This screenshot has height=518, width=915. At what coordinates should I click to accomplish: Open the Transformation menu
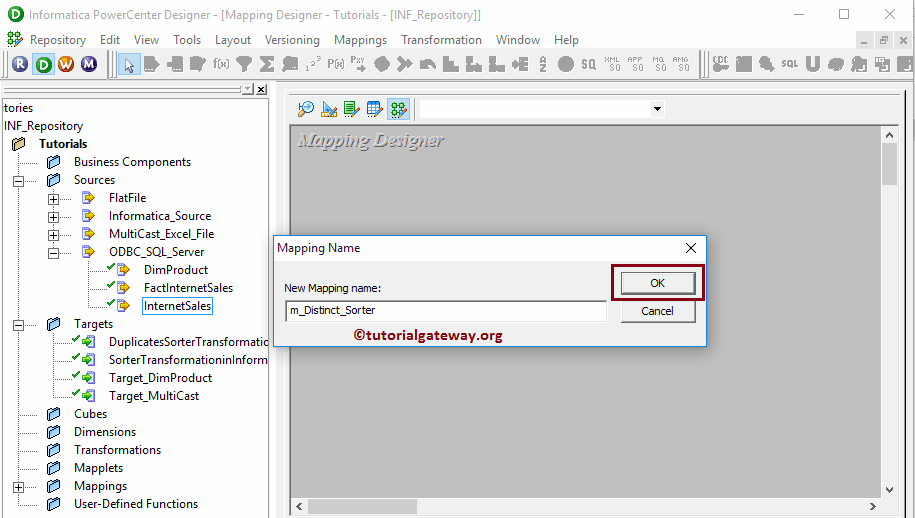pyautogui.click(x=441, y=40)
